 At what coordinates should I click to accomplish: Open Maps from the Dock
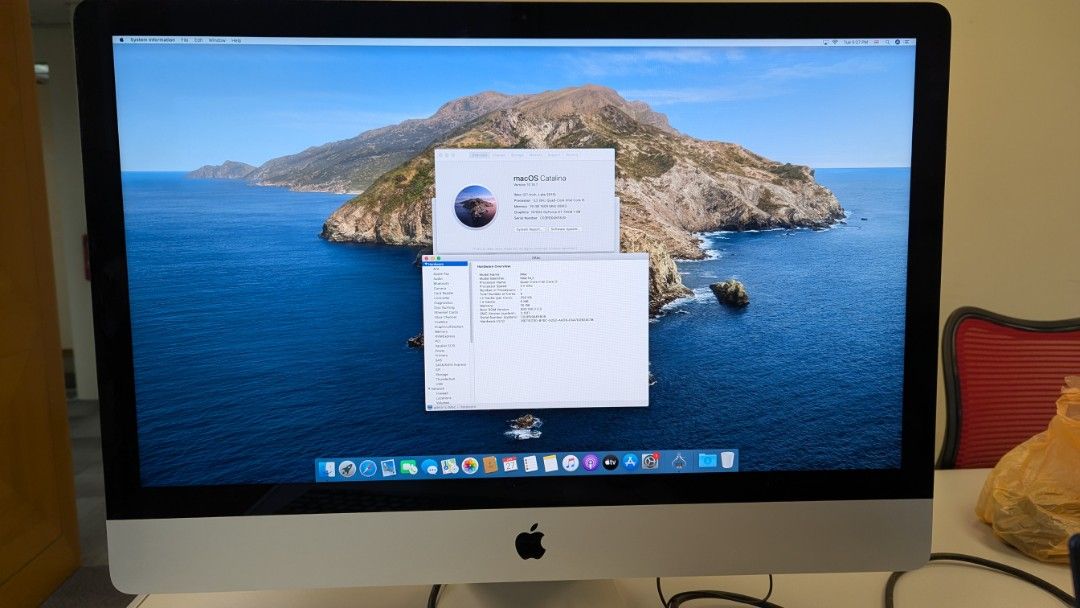click(x=450, y=466)
